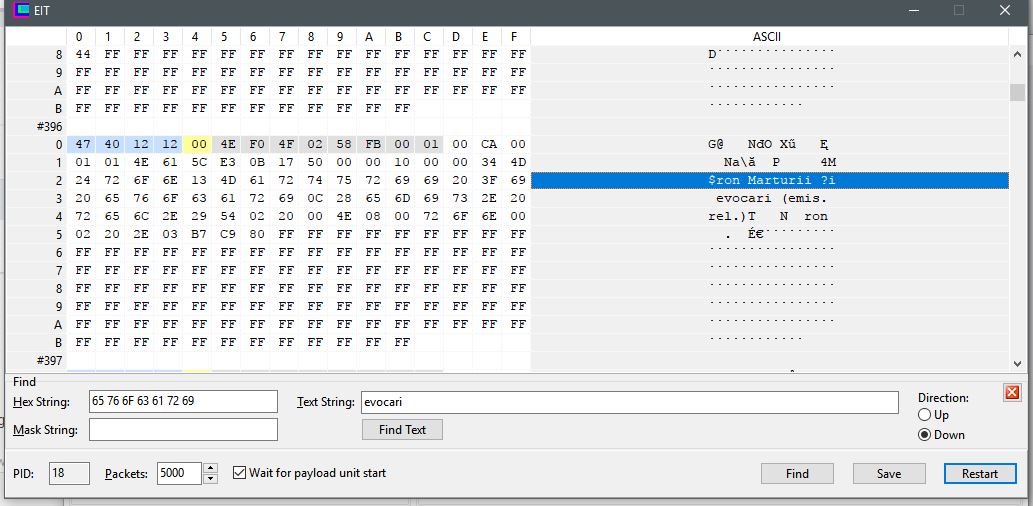Click the Save button
Image resolution: width=1033 pixels, height=506 pixels.
point(888,473)
